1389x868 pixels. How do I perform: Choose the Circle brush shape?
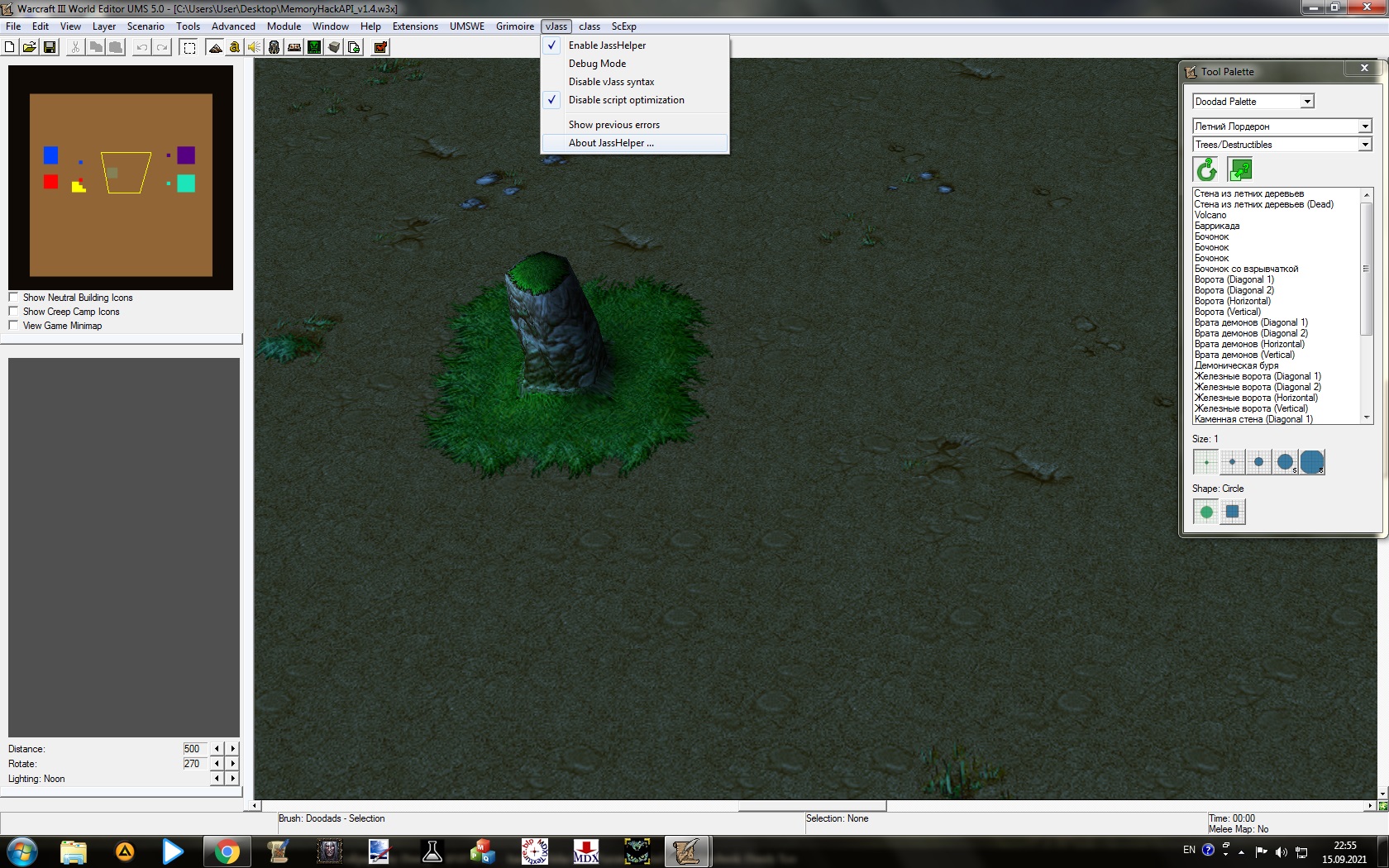[x=1206, y=512]
